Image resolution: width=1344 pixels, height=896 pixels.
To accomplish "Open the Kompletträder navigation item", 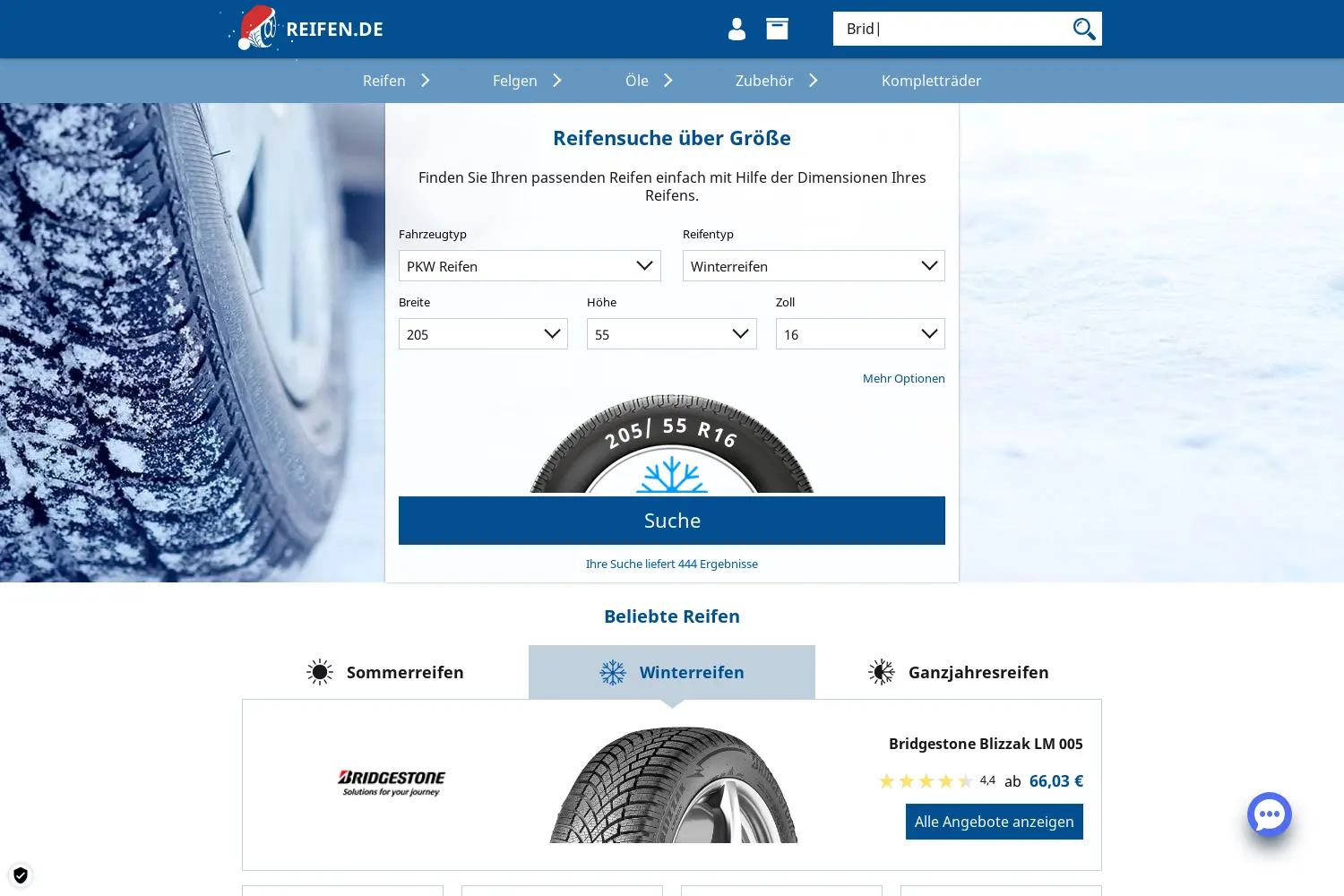I will 932,81.
